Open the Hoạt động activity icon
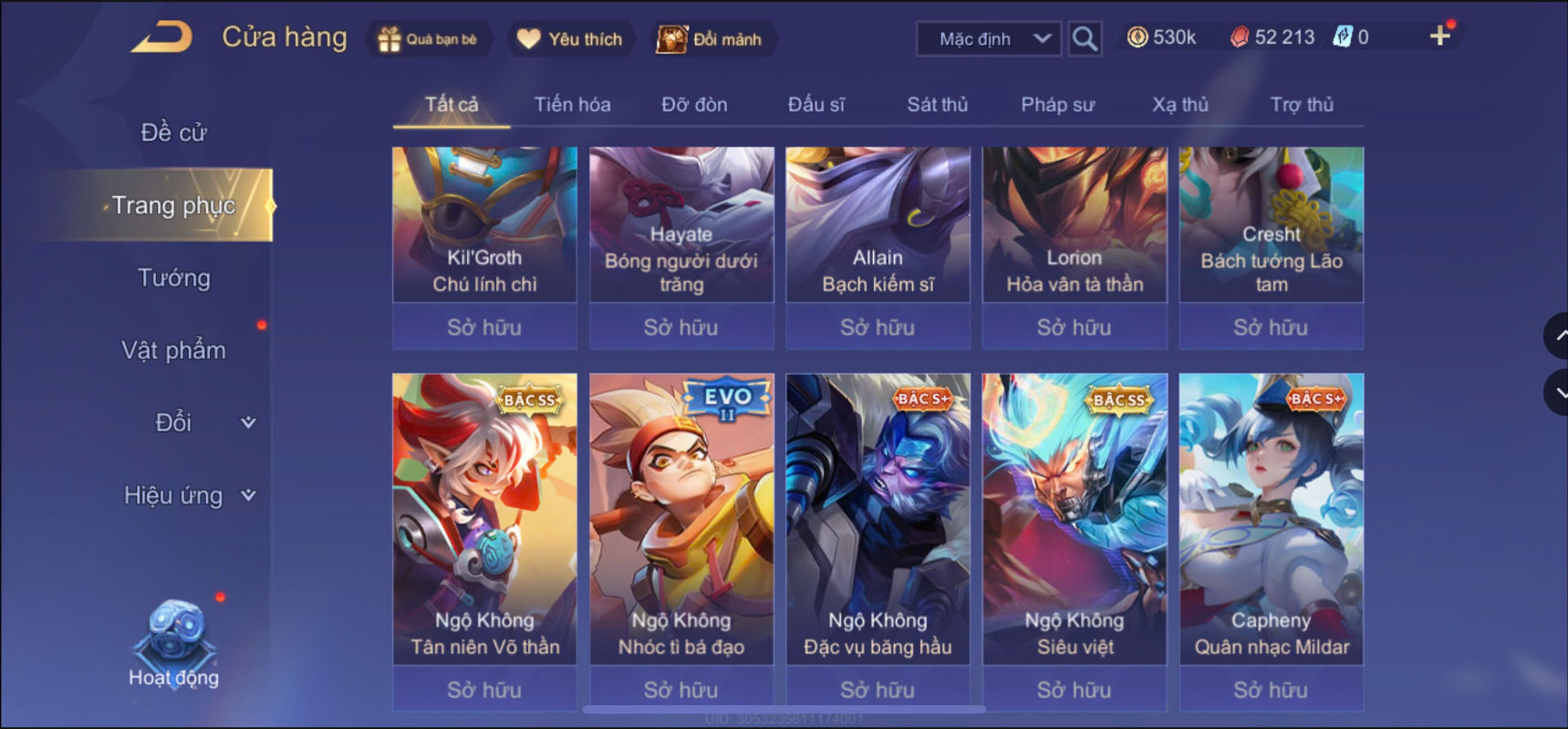The image size is (1568, 729). 173,643
